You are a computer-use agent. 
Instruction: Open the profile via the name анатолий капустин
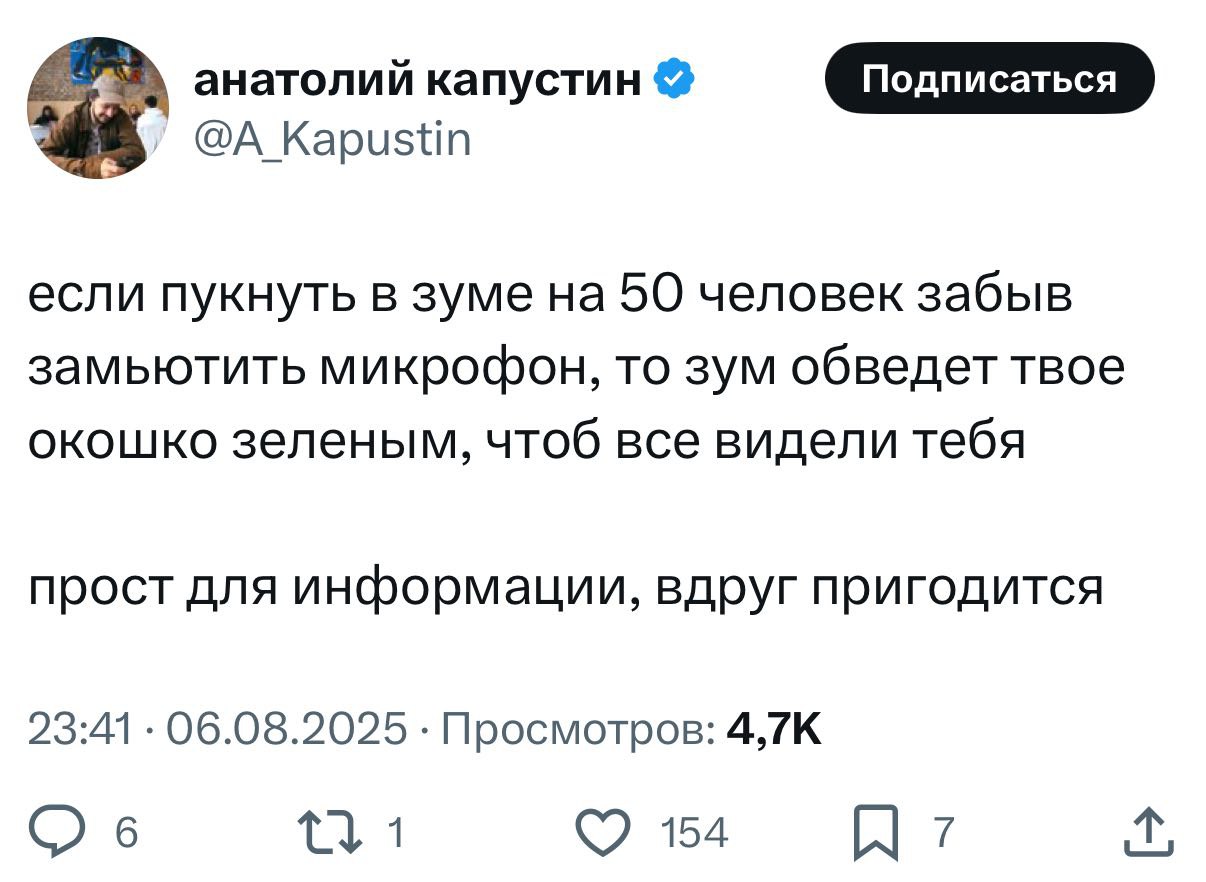pyautogui.click(x=416, y=82)
